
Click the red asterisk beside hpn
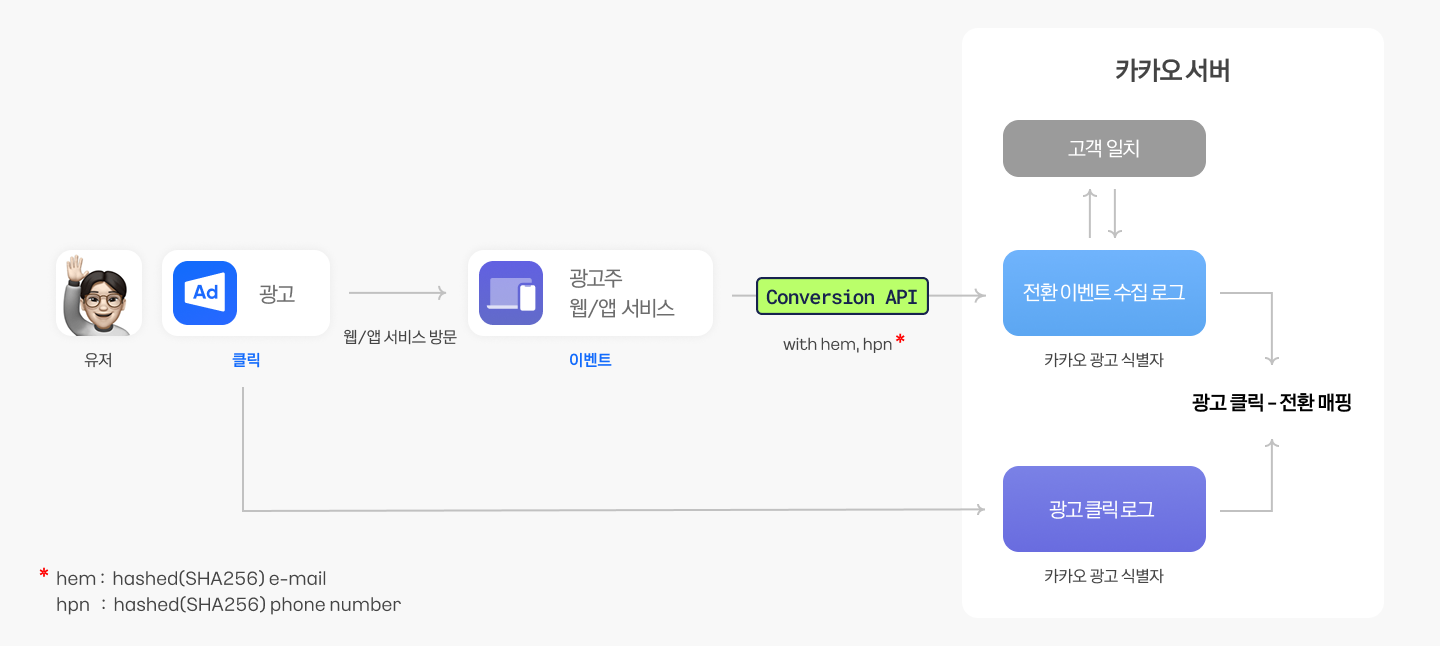click(900, 341)
